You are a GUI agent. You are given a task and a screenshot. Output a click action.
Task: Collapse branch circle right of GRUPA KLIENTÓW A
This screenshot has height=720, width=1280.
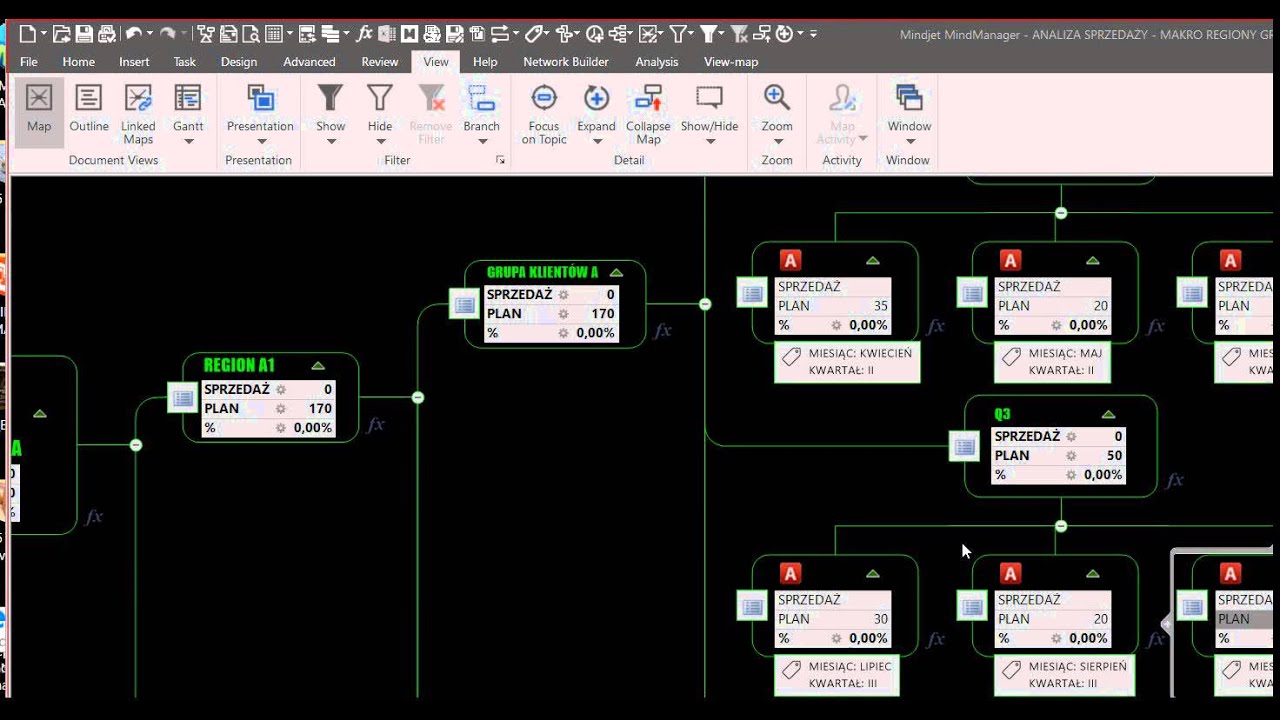click(705, 304)
